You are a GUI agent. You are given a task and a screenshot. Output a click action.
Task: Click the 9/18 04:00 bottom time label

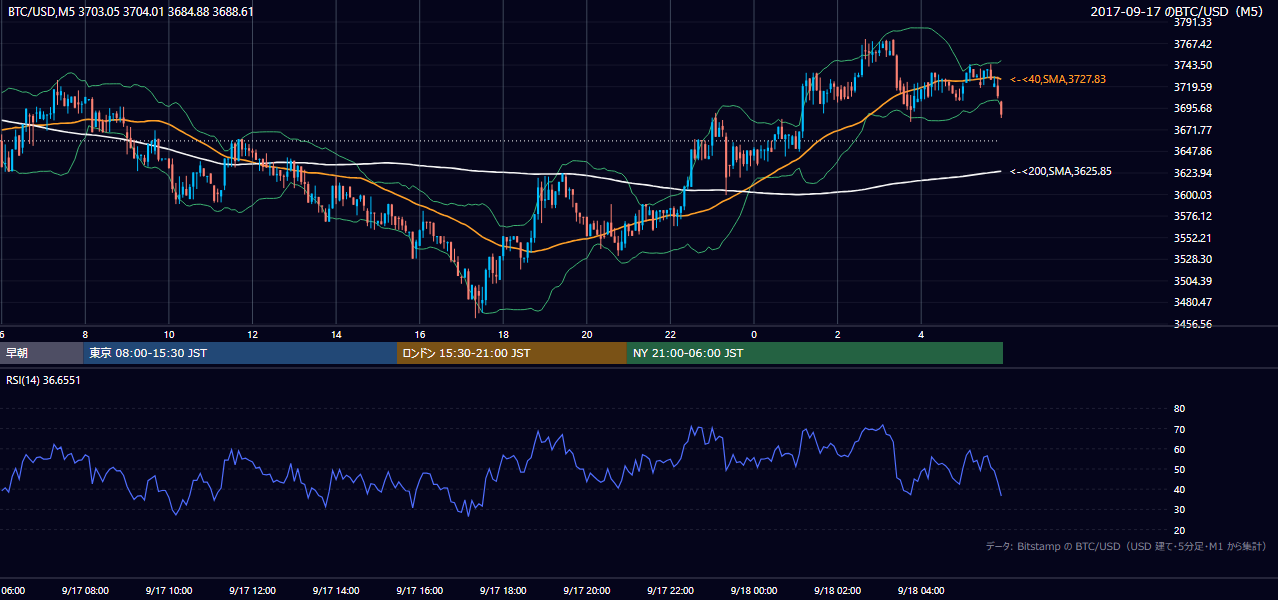[x=921, y=590]
